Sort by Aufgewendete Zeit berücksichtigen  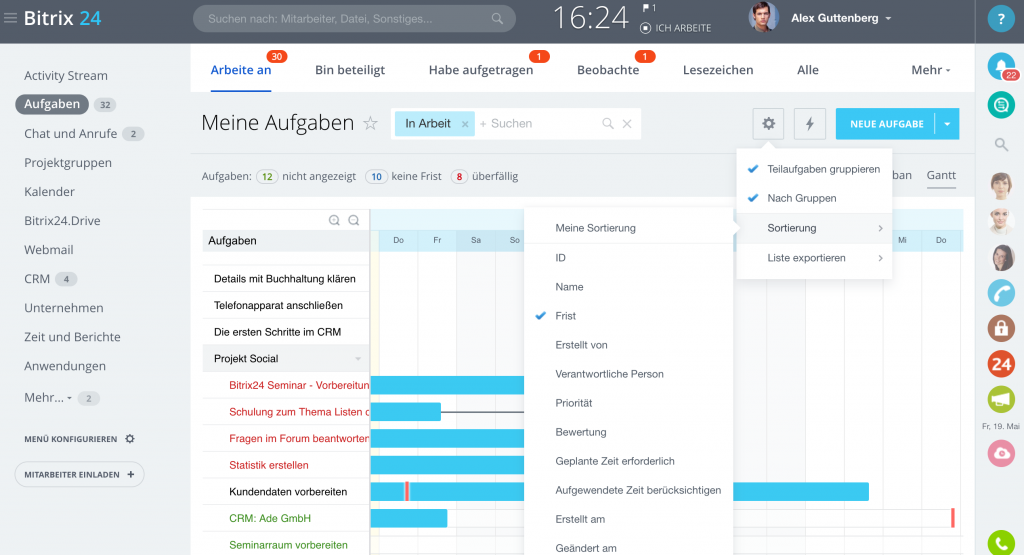click(628, 490)
